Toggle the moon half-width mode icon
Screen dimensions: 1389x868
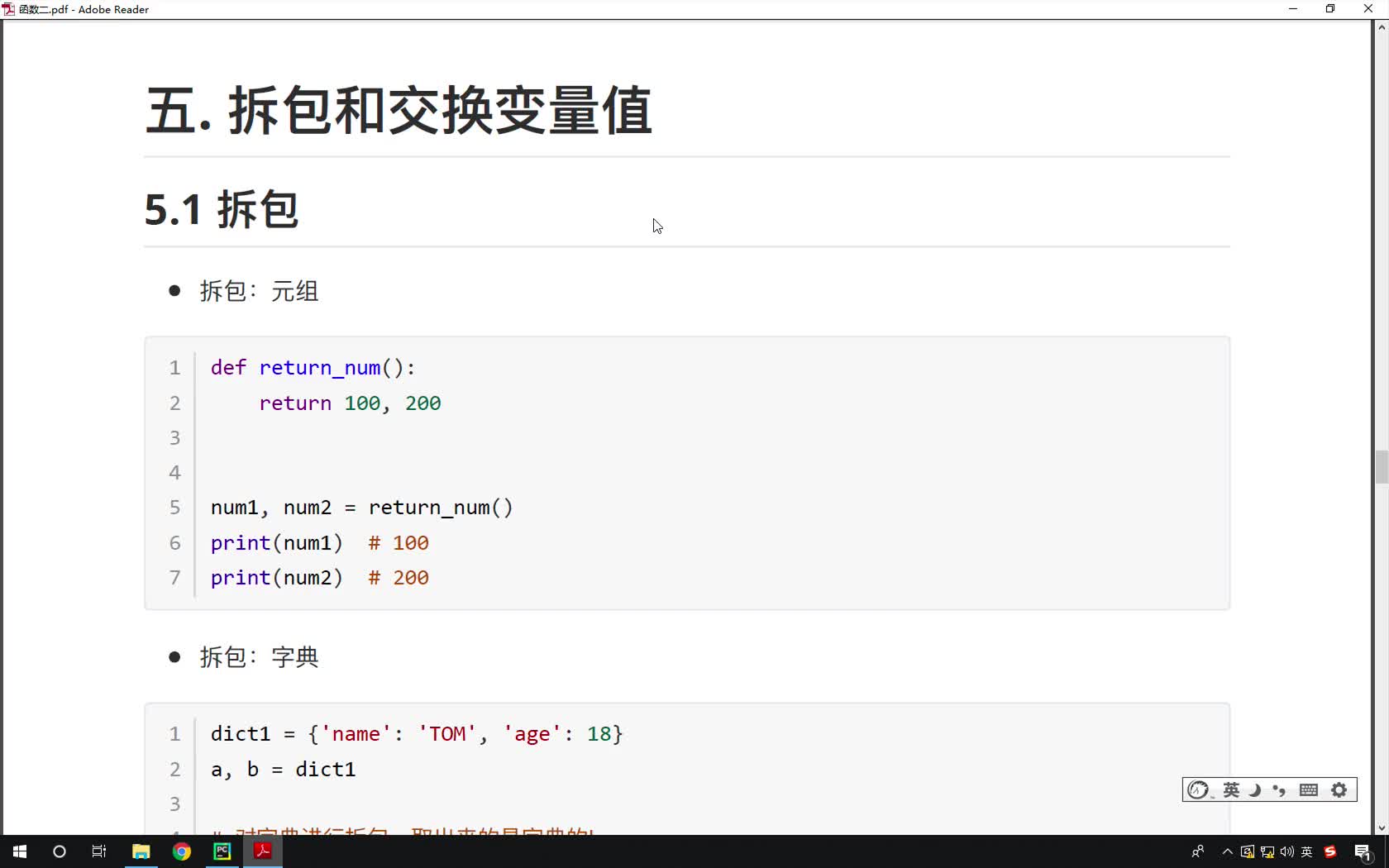(1255, 790)
